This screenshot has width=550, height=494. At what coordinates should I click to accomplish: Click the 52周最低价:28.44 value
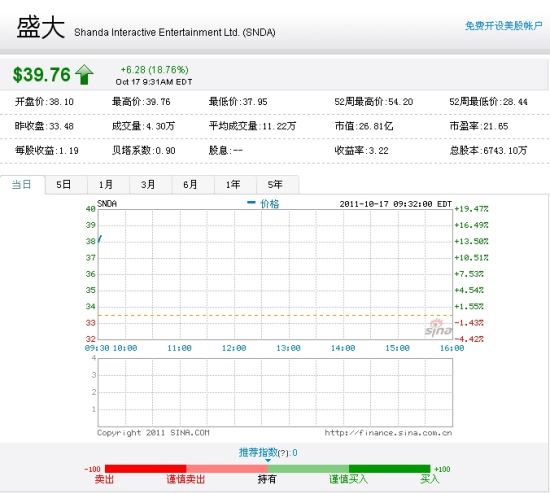(x=488, y=102)
